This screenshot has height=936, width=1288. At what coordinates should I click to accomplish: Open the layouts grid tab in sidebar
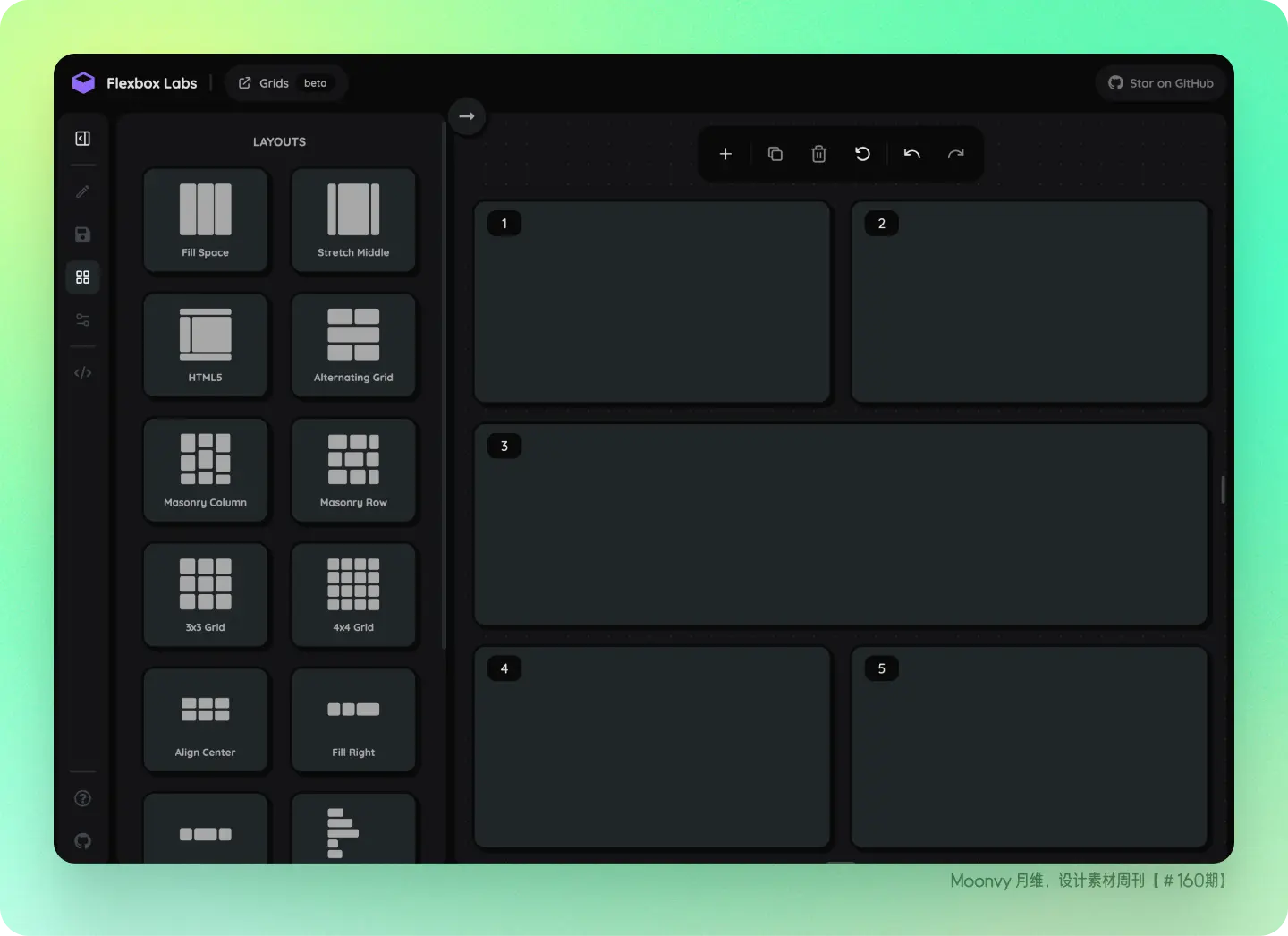(x=83, y=277)
